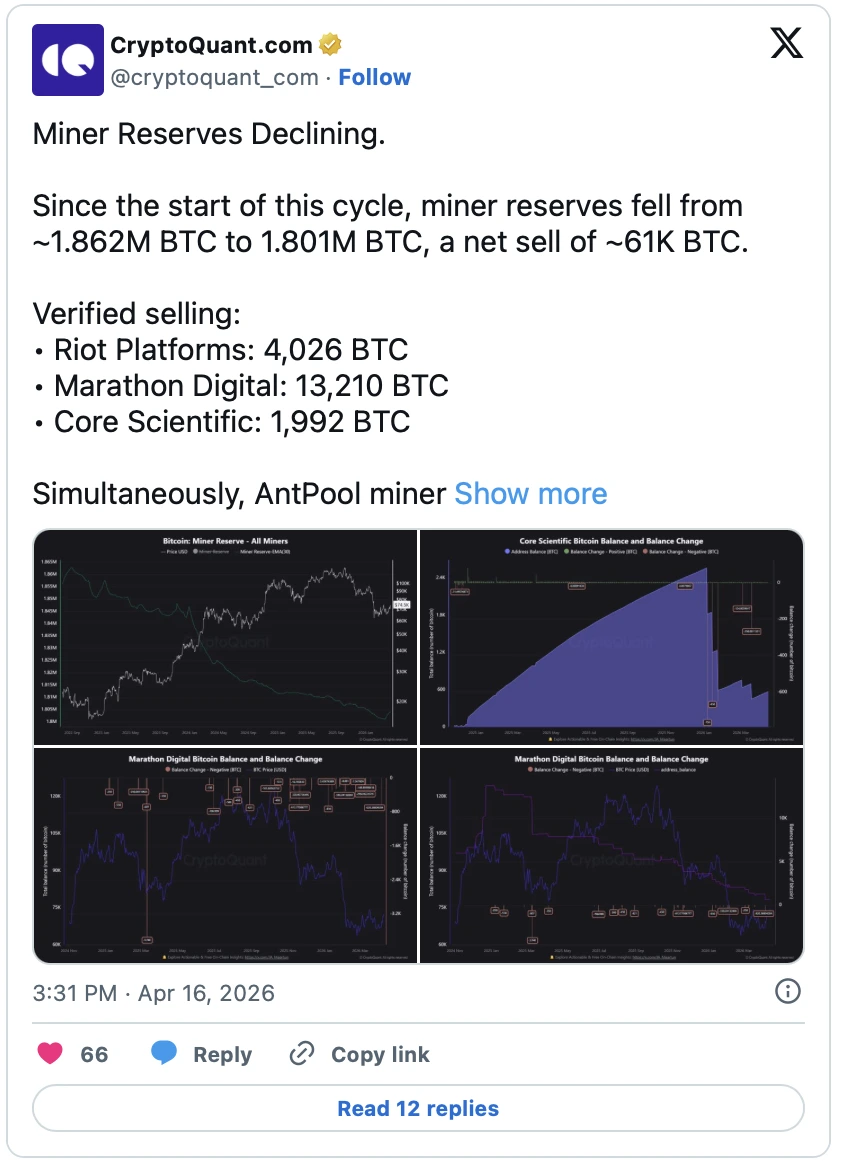842x1164 pixels.
Task: Follow the cryptoquant_com account
Action: click(374, 77)
